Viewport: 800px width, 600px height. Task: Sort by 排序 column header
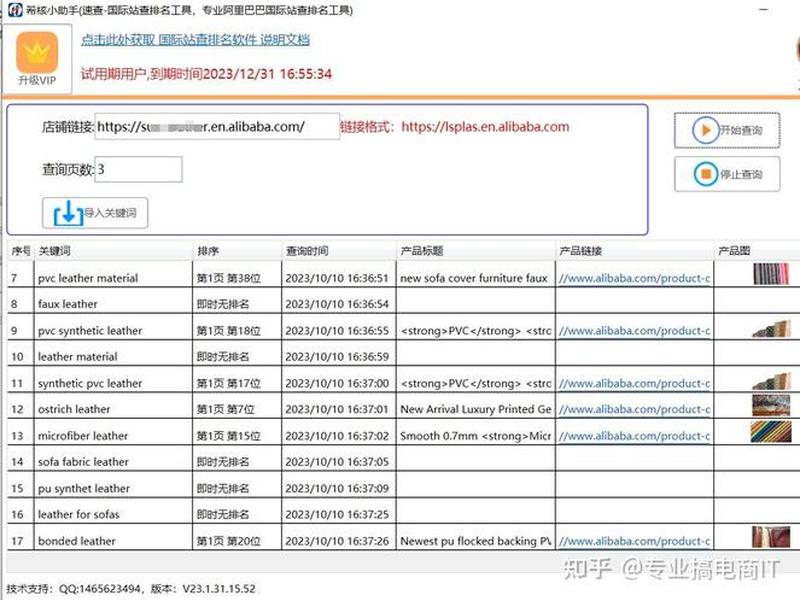tap(237, 251)
